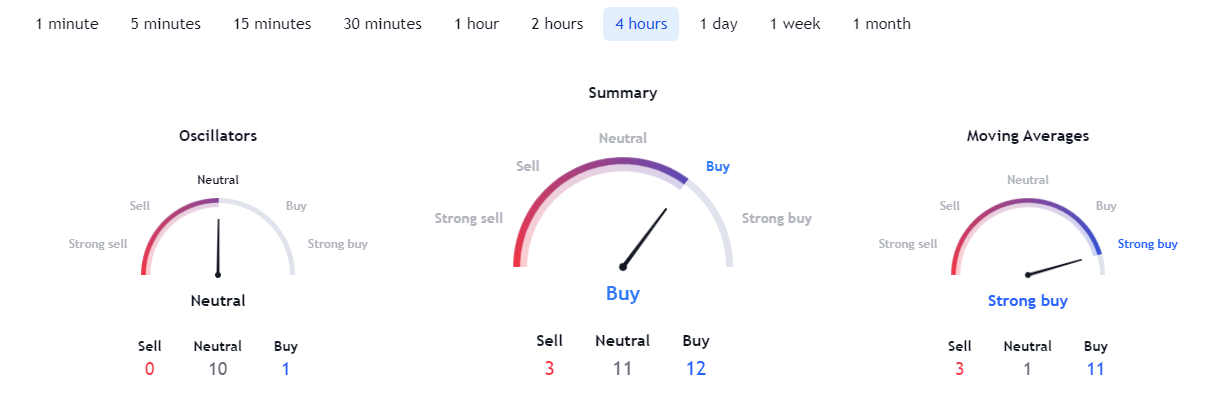Select the 1 minute timeframe tab
Viewport: 1225px width, 410px height.
click(67, 24)
